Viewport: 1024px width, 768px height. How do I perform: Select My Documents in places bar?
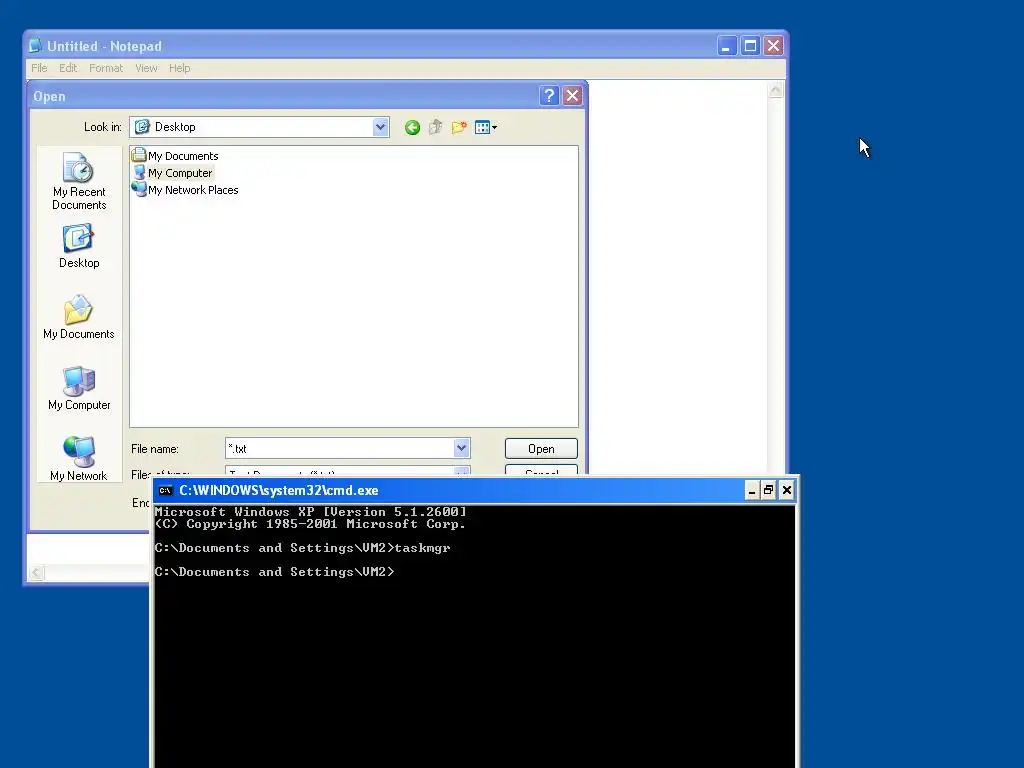coord(79,317)
